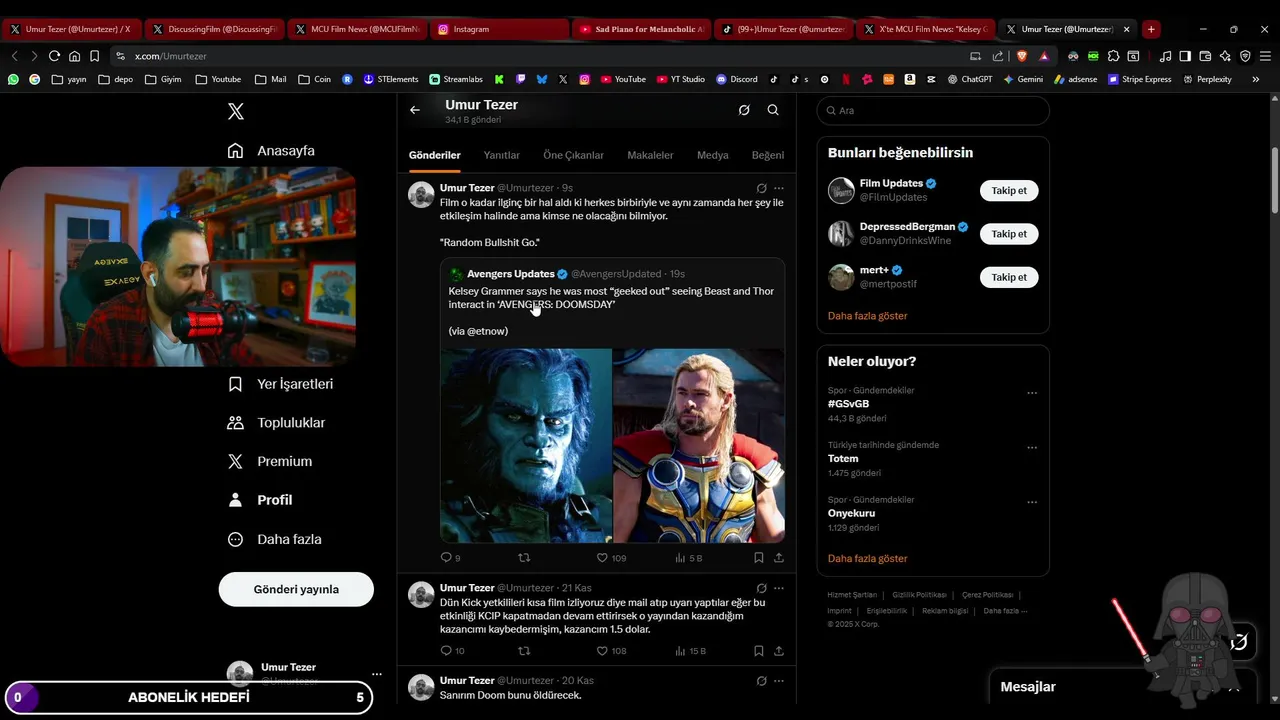
Task: Switch to the Medya tab
Action: (x=713, y=155)
